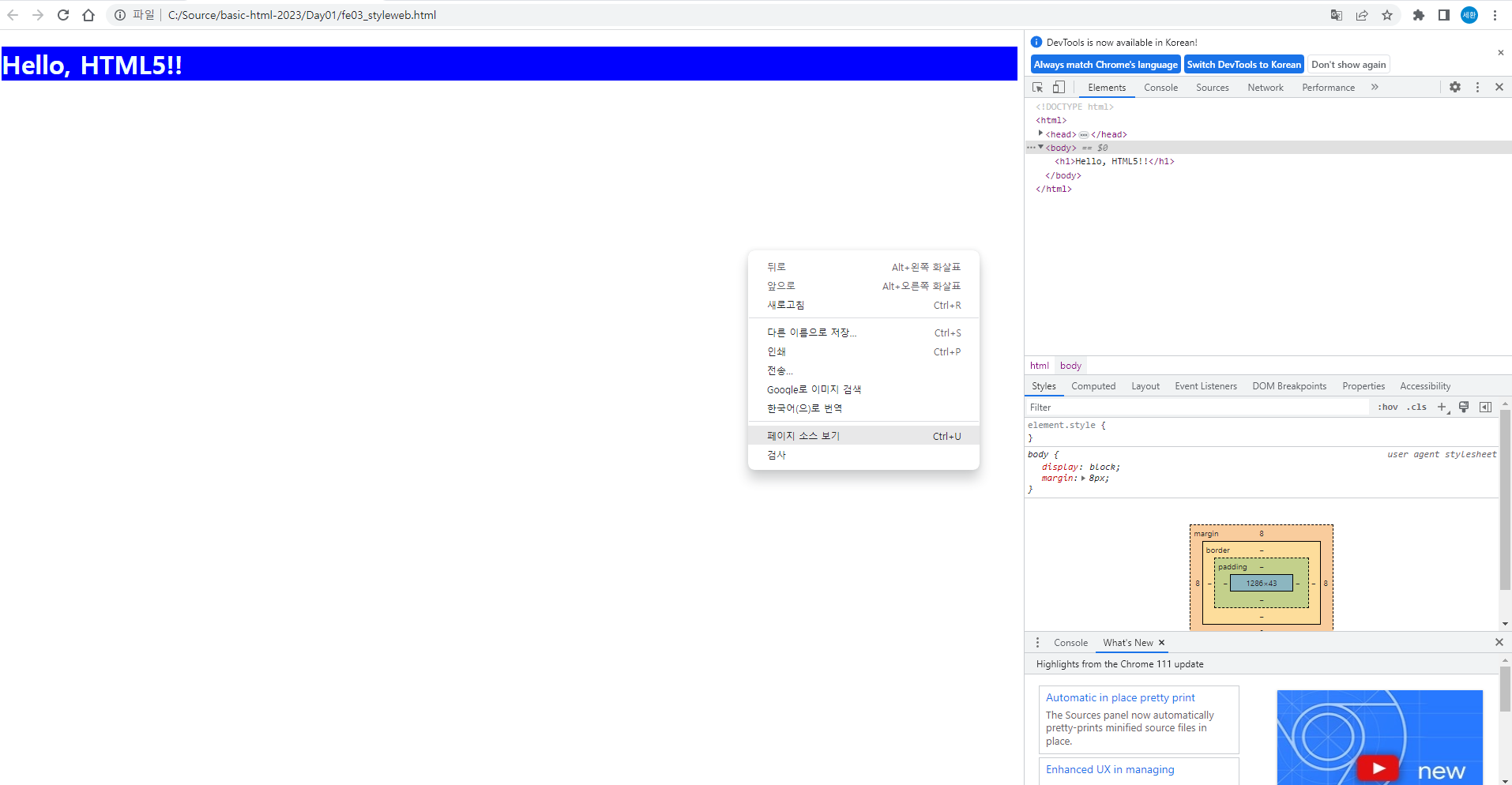1512x785 pixels.
Task: Activate the inspect element picker icon
Action: (1038, 87)
